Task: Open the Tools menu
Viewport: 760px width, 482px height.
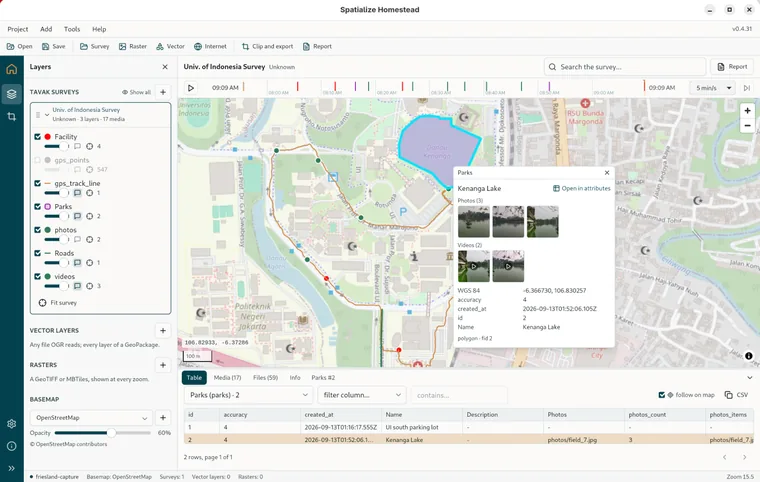Action: (72, 29)
